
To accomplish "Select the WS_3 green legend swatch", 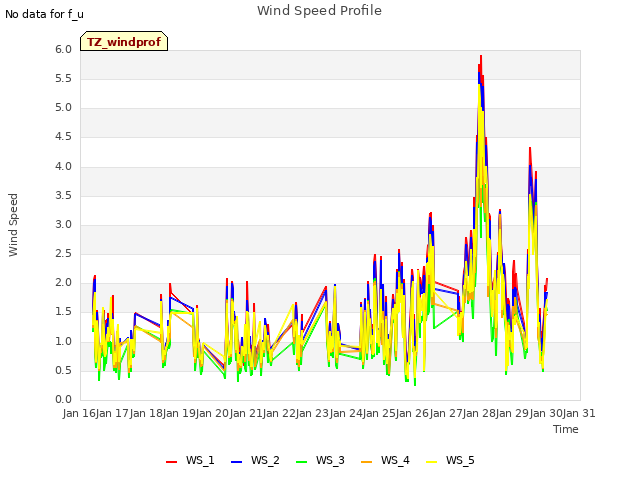I will [x=301, y=461].
